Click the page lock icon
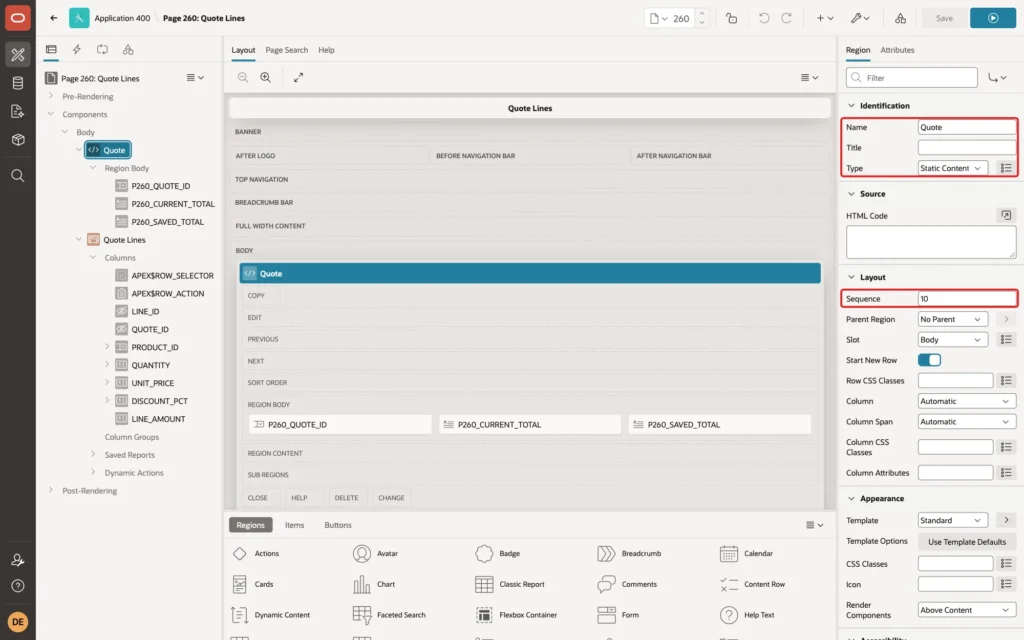Screen dimensions: 1024x640 (731, 18)
